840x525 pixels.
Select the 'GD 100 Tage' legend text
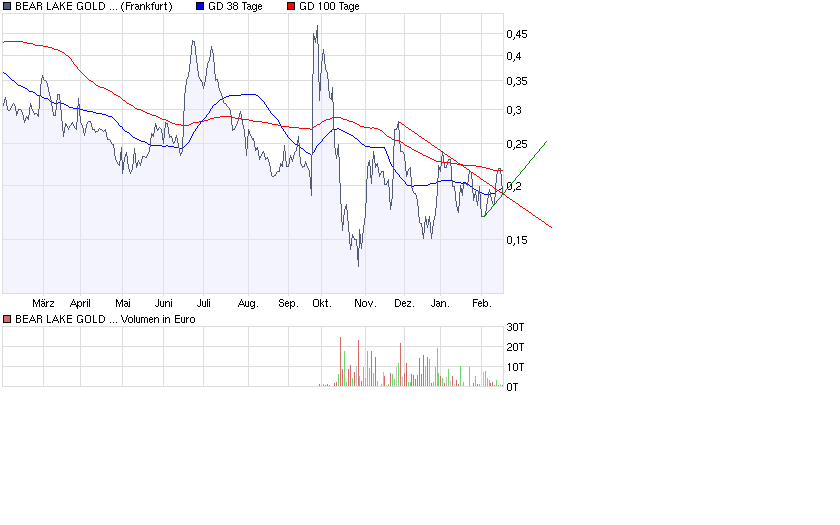point(329,6)
